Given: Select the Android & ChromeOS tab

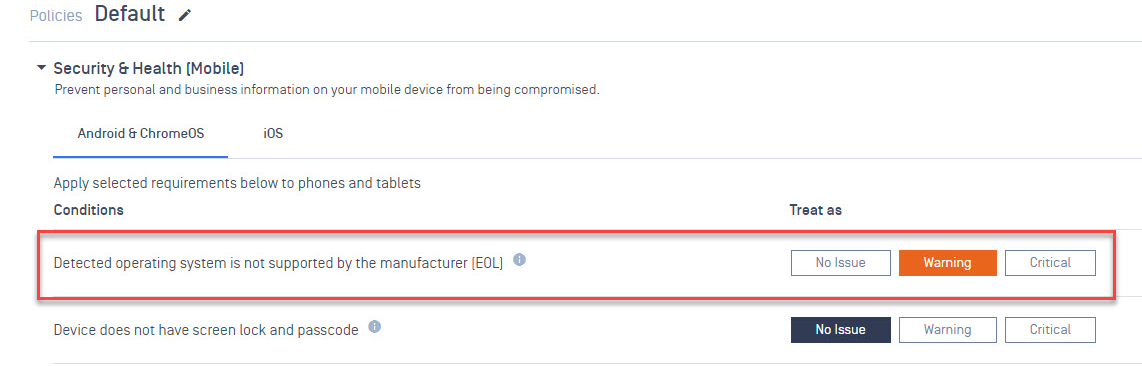Looking at the screenshot, I should point(141,134).
